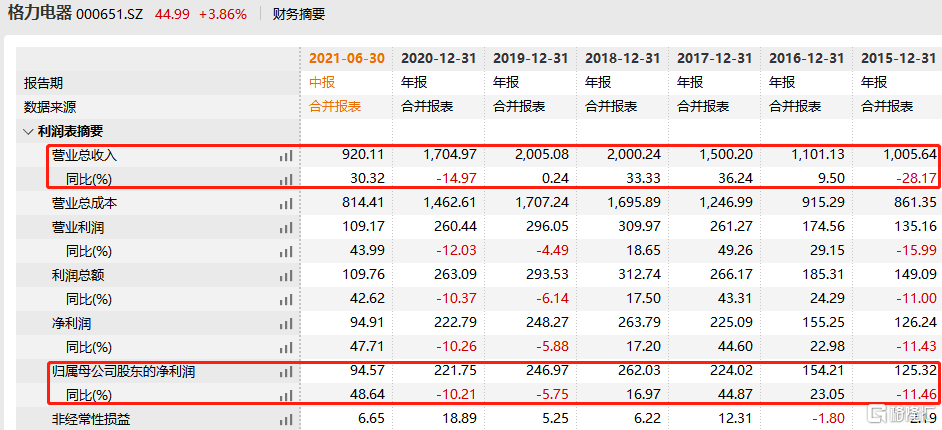
Task: Click parent net profit value 221.75
Action: (x=454, y=371)
